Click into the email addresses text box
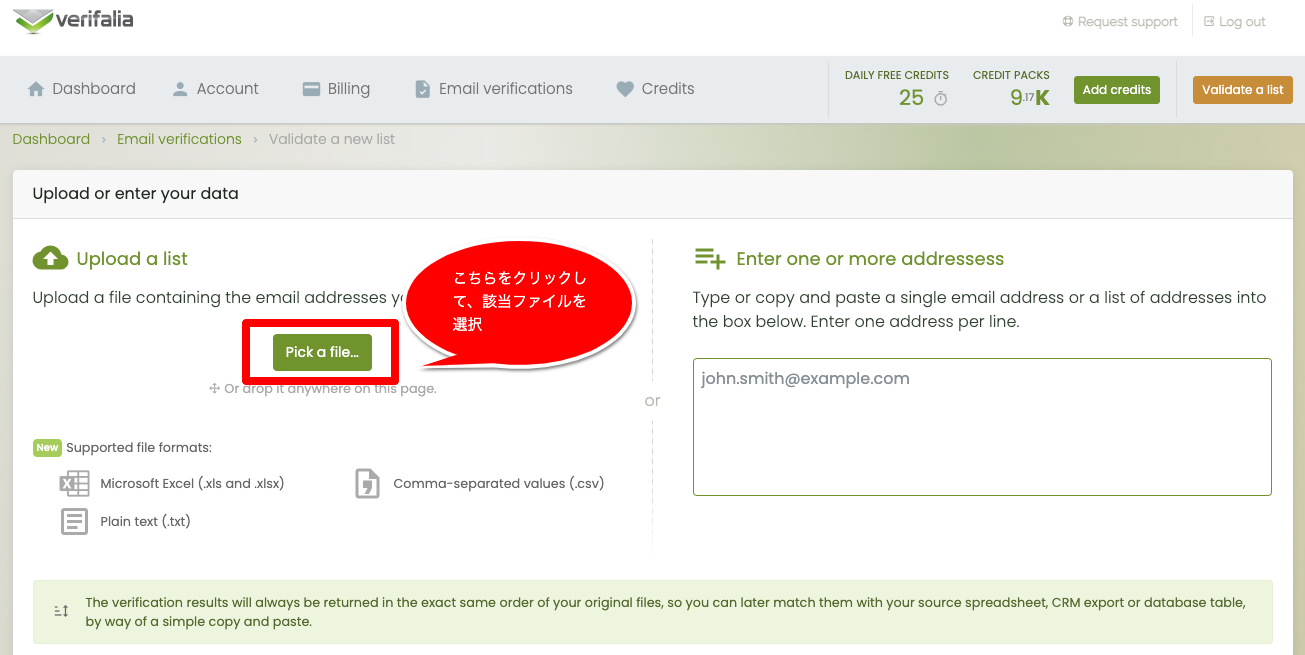The image size is (1305, 655). (x=982, y=427)
